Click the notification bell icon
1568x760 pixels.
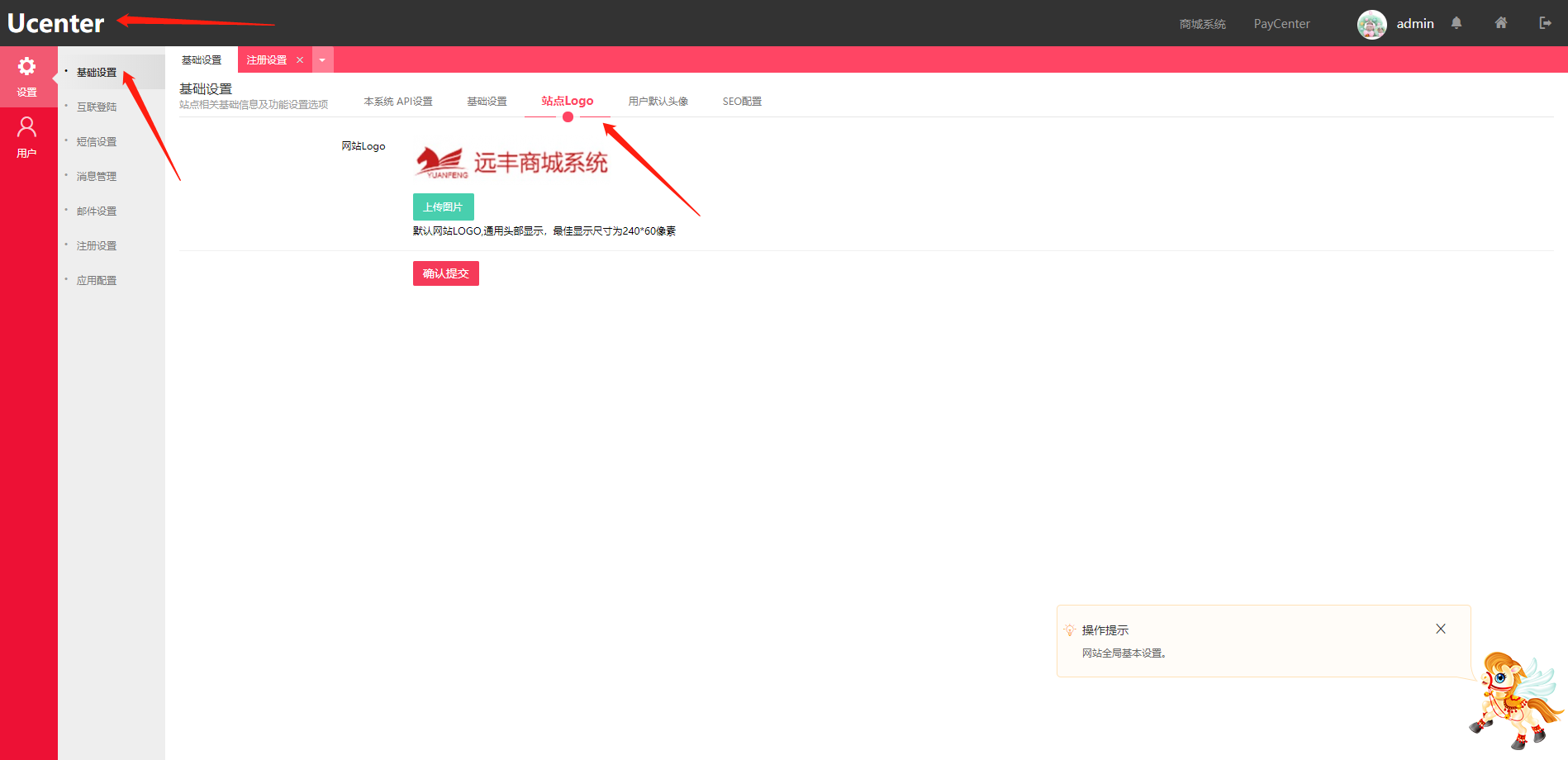[x=1456, y=23]
